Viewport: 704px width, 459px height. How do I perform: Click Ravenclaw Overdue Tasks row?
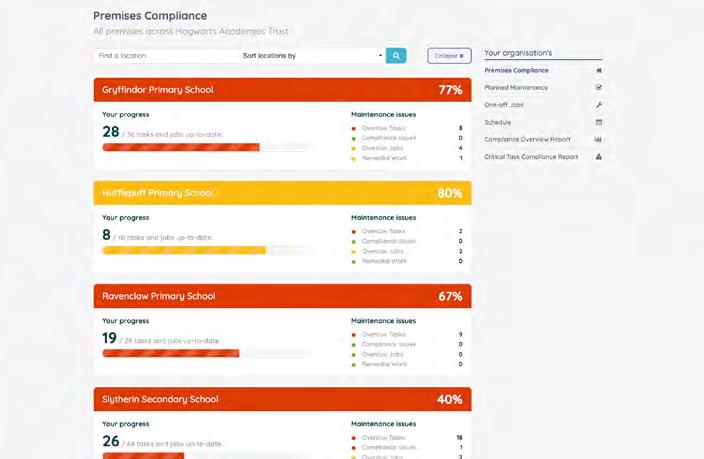(407, 334)
